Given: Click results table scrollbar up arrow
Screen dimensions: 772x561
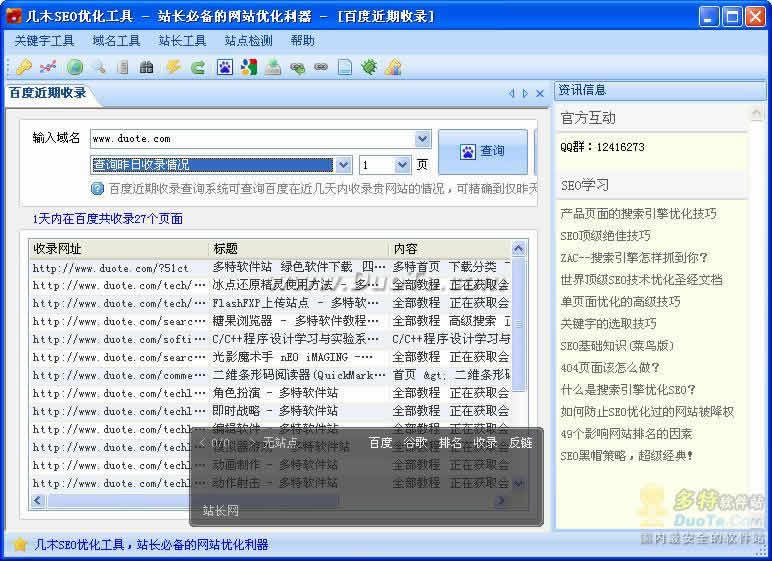Looking at the screenshot, I should pos(518,249).
